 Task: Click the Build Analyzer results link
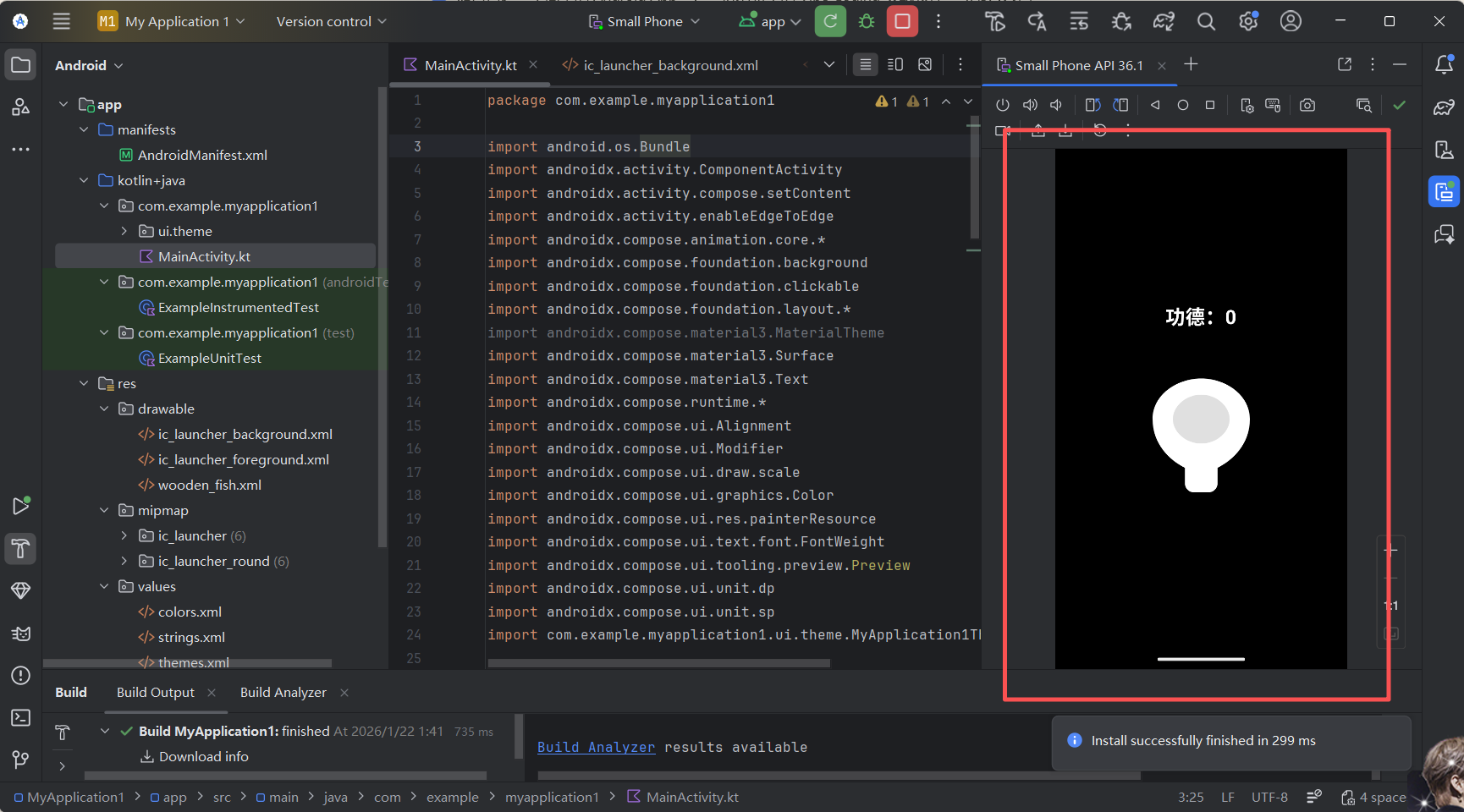[596, 748]
